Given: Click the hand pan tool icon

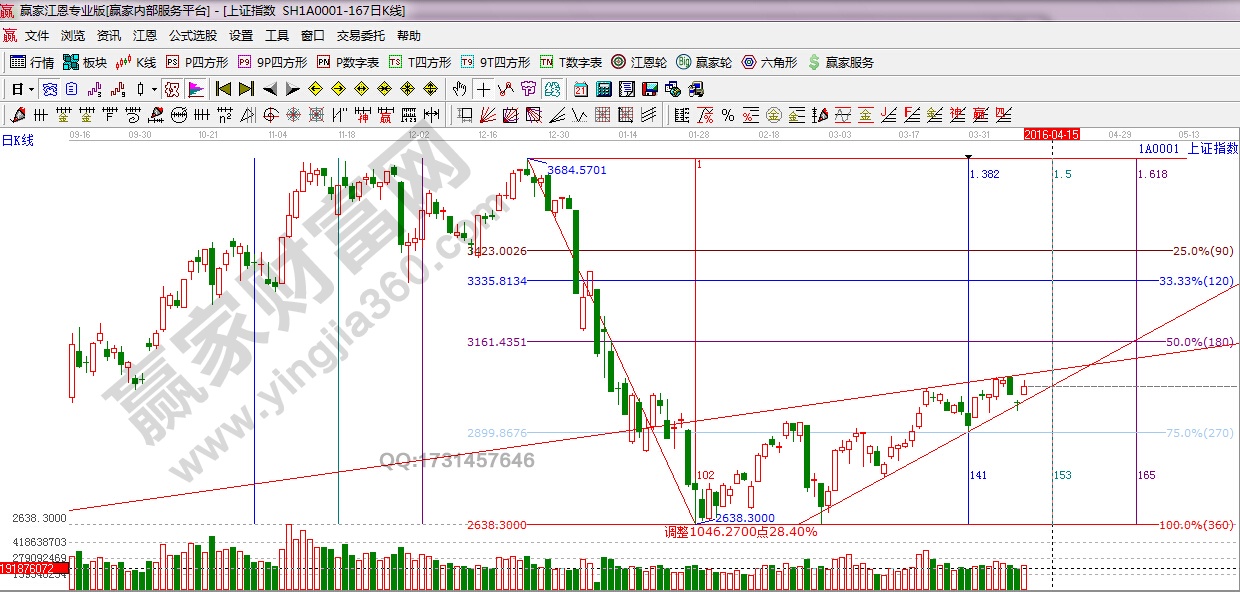Looking at the screenshot, I should [x=460, y=89].
